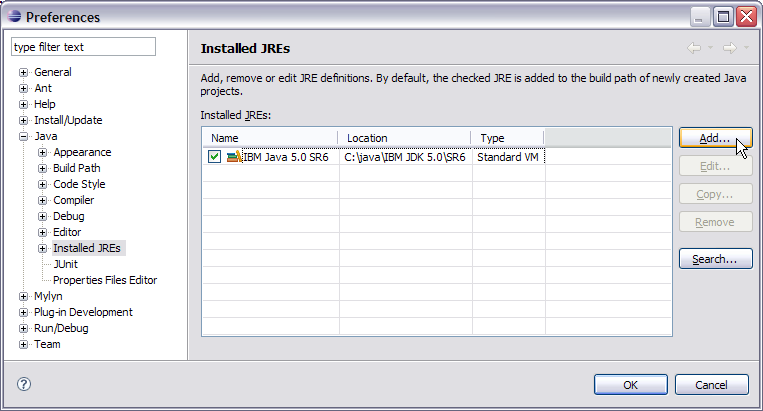Image resolution: width=763 pixels, height=411 pixels.
Task: Click the Eclipse icon in title bar
Action: tap(13, 17)
